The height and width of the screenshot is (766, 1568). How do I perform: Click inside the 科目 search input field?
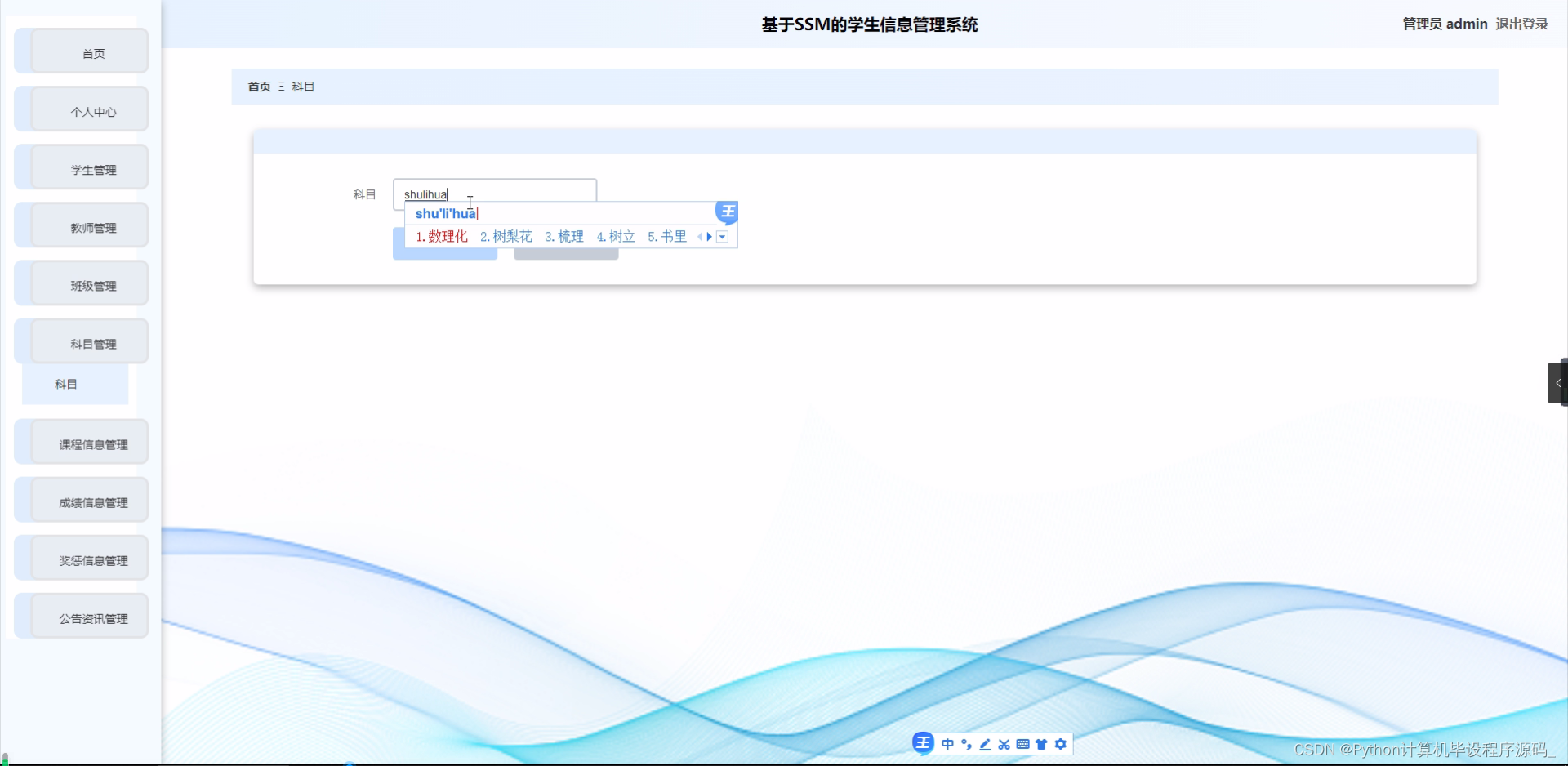[x=531, y=194]
